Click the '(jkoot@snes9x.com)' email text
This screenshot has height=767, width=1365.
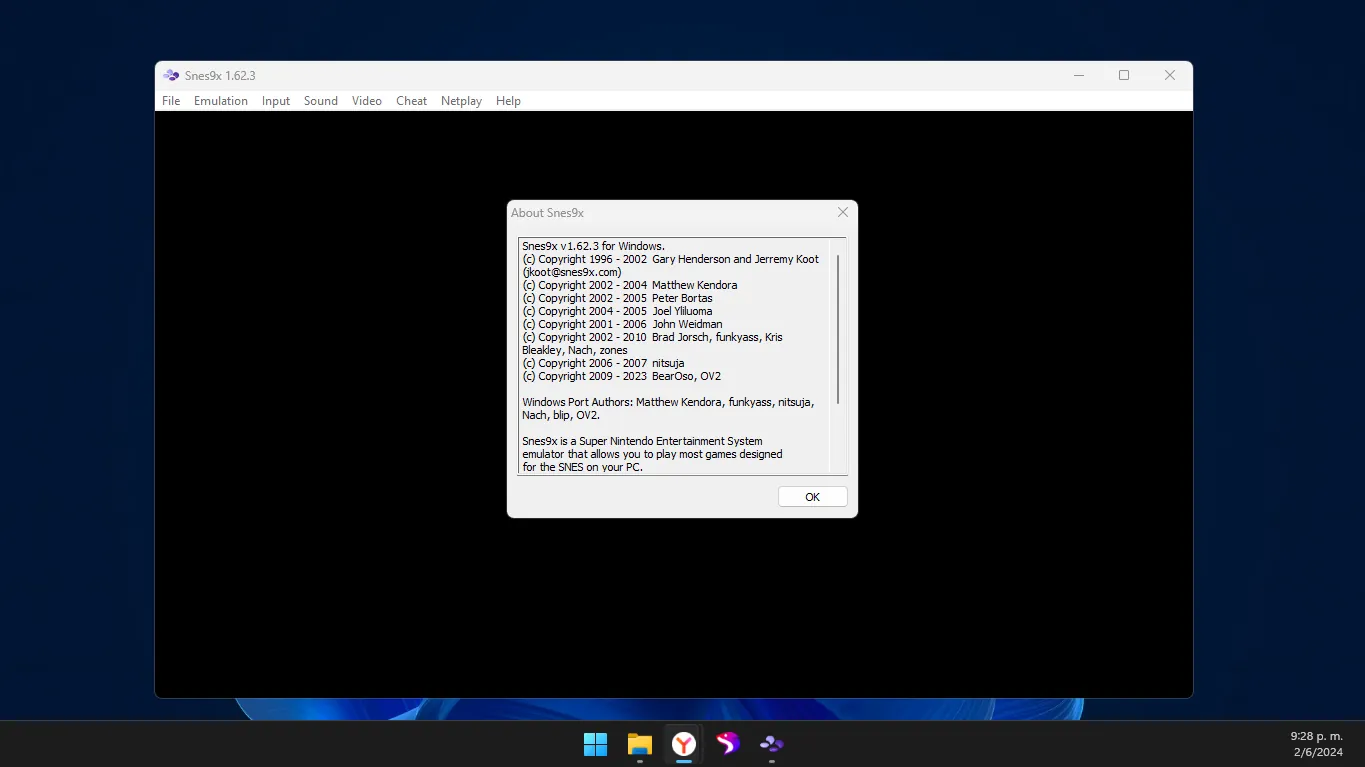tap(572, 272)
